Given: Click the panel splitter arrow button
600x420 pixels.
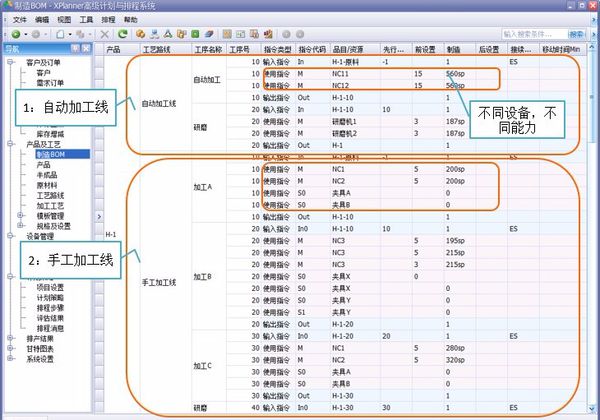Looking at the screenshot, I should (x=99, y=217).
